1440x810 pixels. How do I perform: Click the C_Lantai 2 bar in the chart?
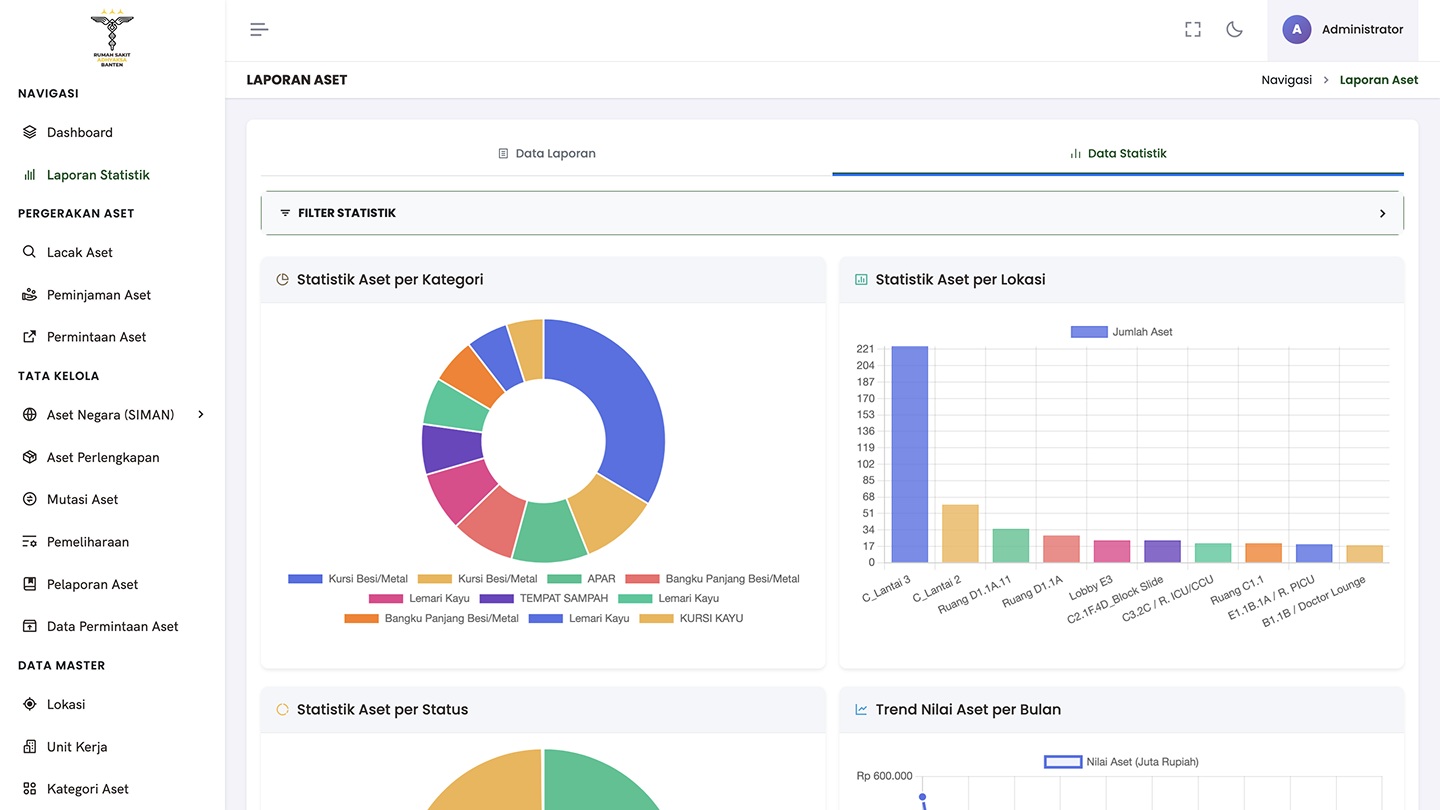coord(960,533)
